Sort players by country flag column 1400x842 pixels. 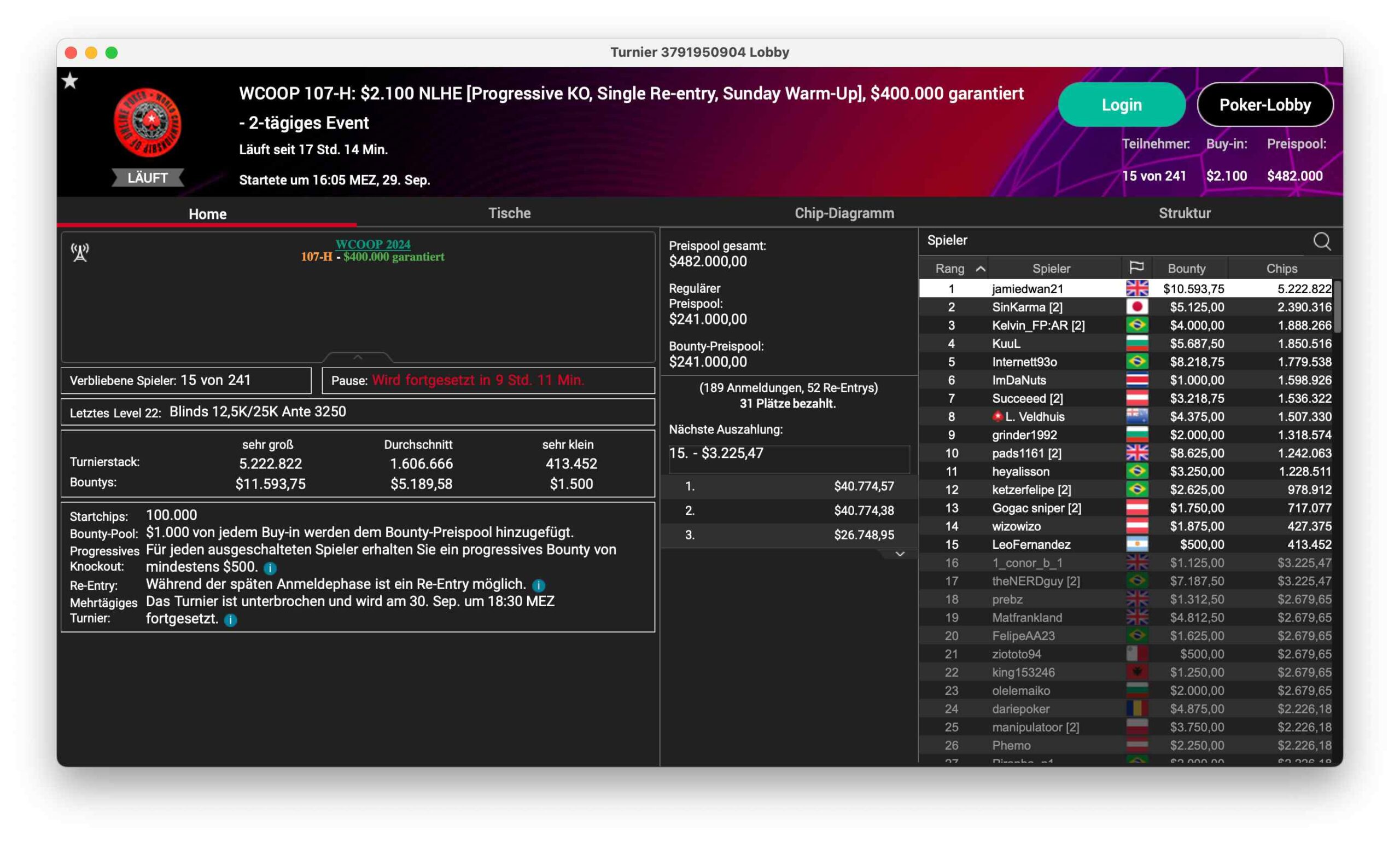1136,268
